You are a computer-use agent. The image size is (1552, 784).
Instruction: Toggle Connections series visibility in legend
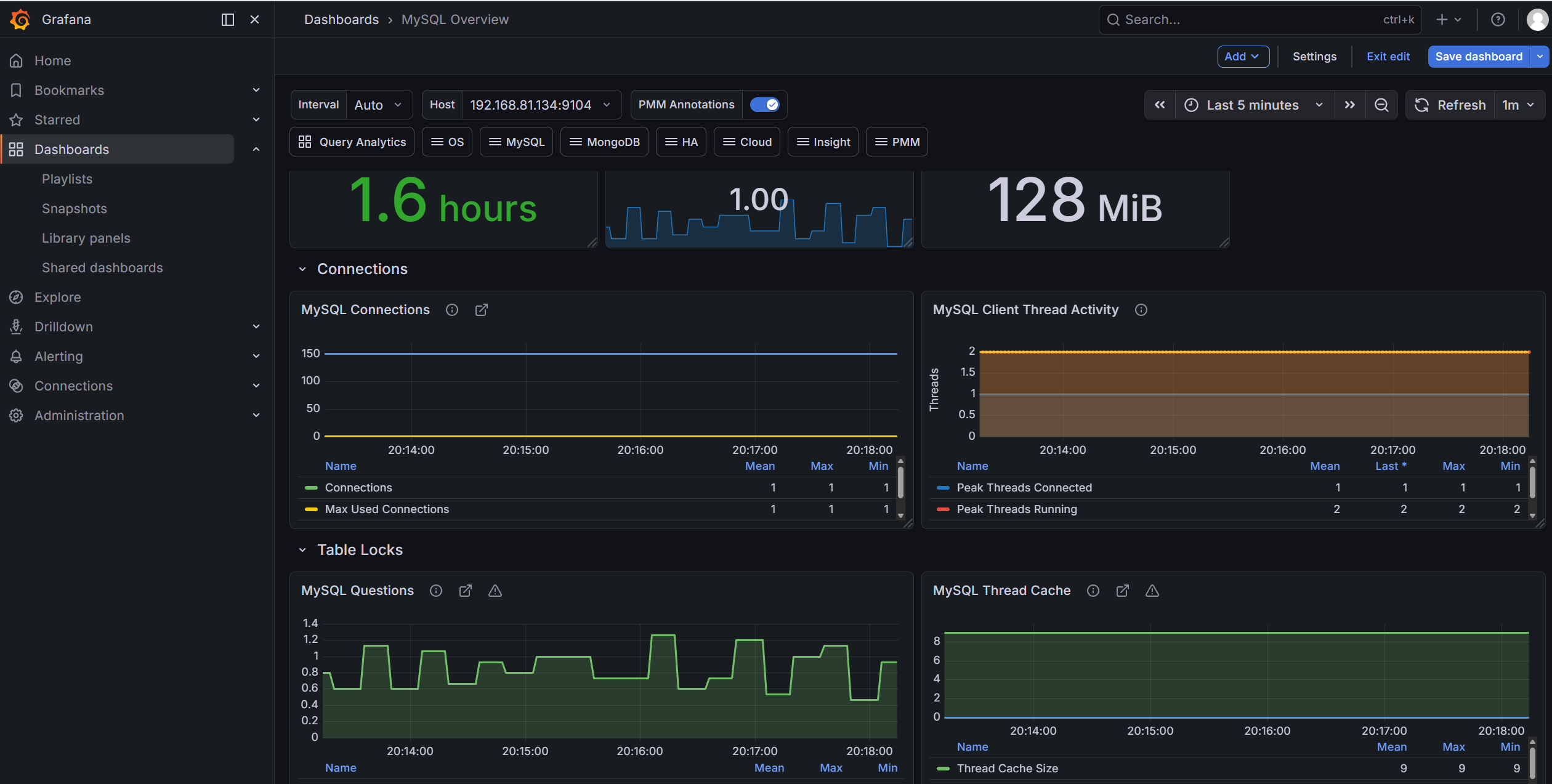(x=358, y=487)
